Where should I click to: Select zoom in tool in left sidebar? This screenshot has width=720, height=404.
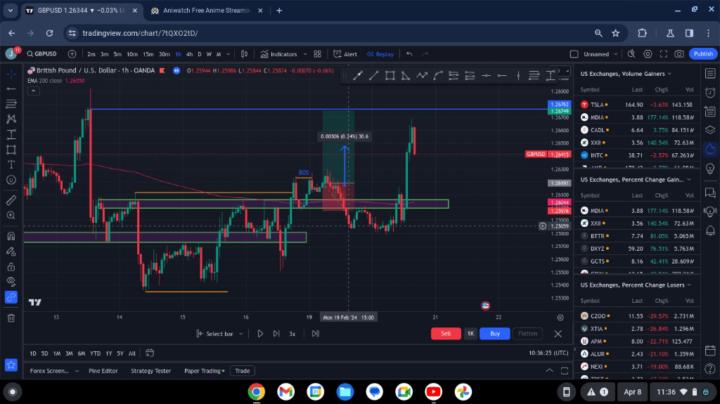11,215
